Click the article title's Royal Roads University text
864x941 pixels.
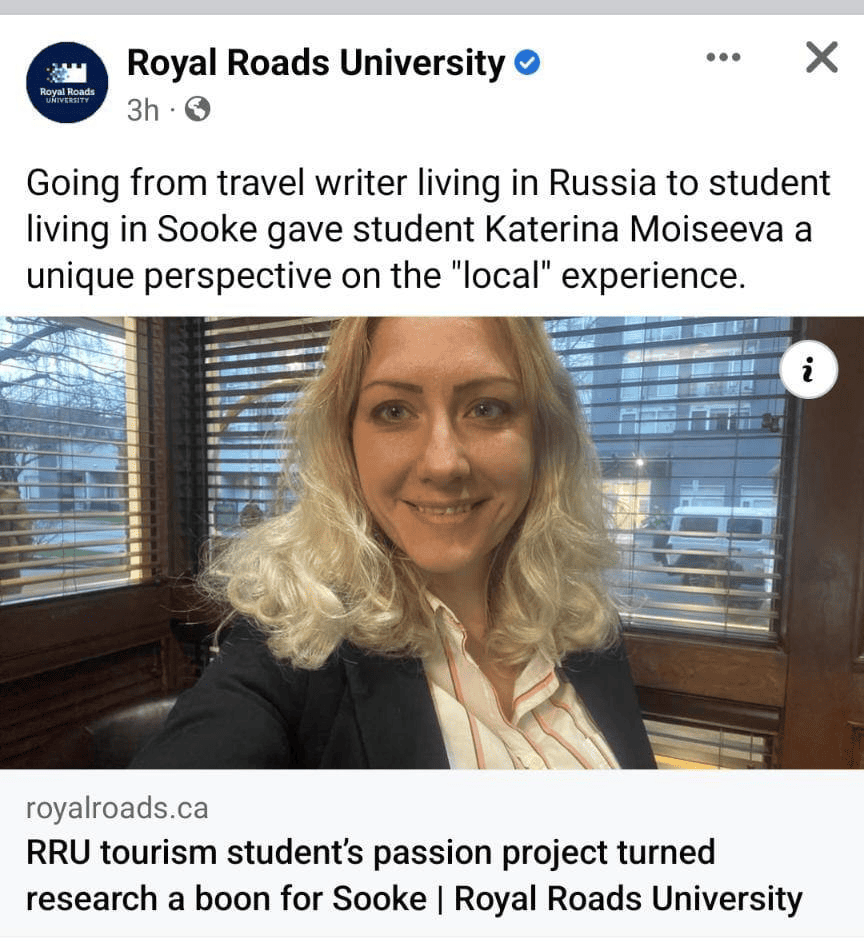click(x=628, y=899)
